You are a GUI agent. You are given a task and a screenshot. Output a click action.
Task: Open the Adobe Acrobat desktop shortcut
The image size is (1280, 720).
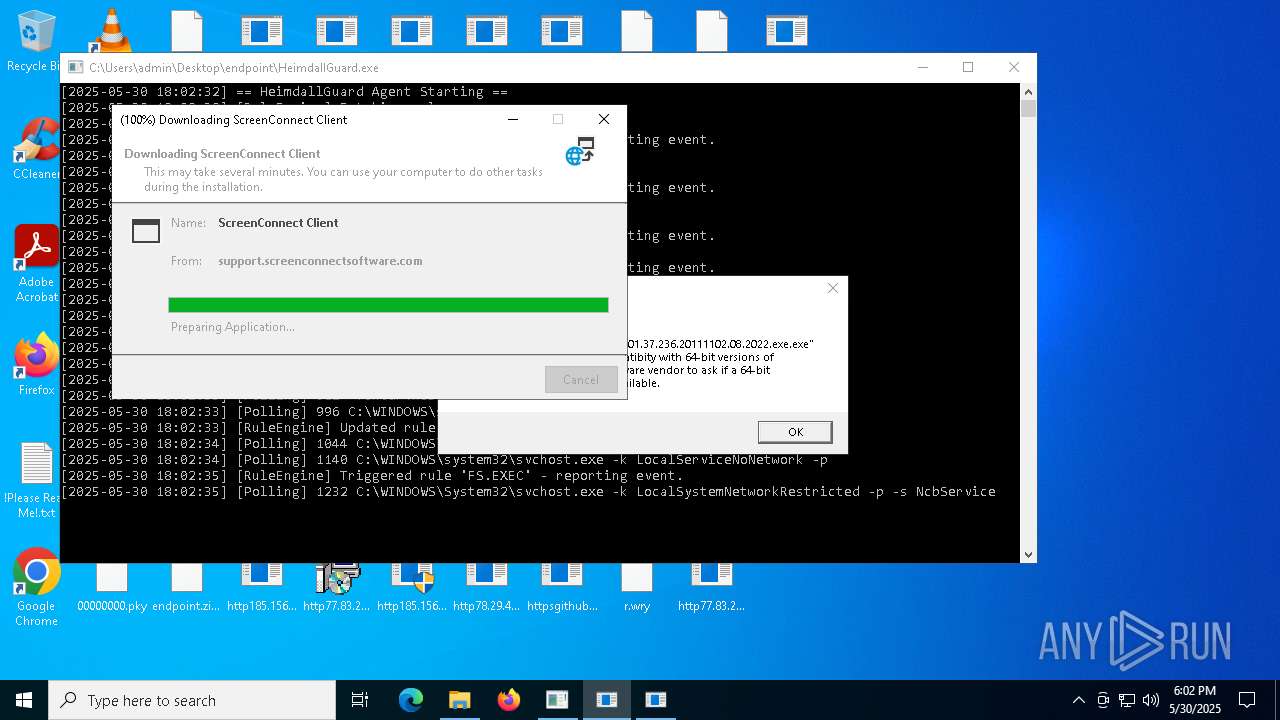(37, 263)
